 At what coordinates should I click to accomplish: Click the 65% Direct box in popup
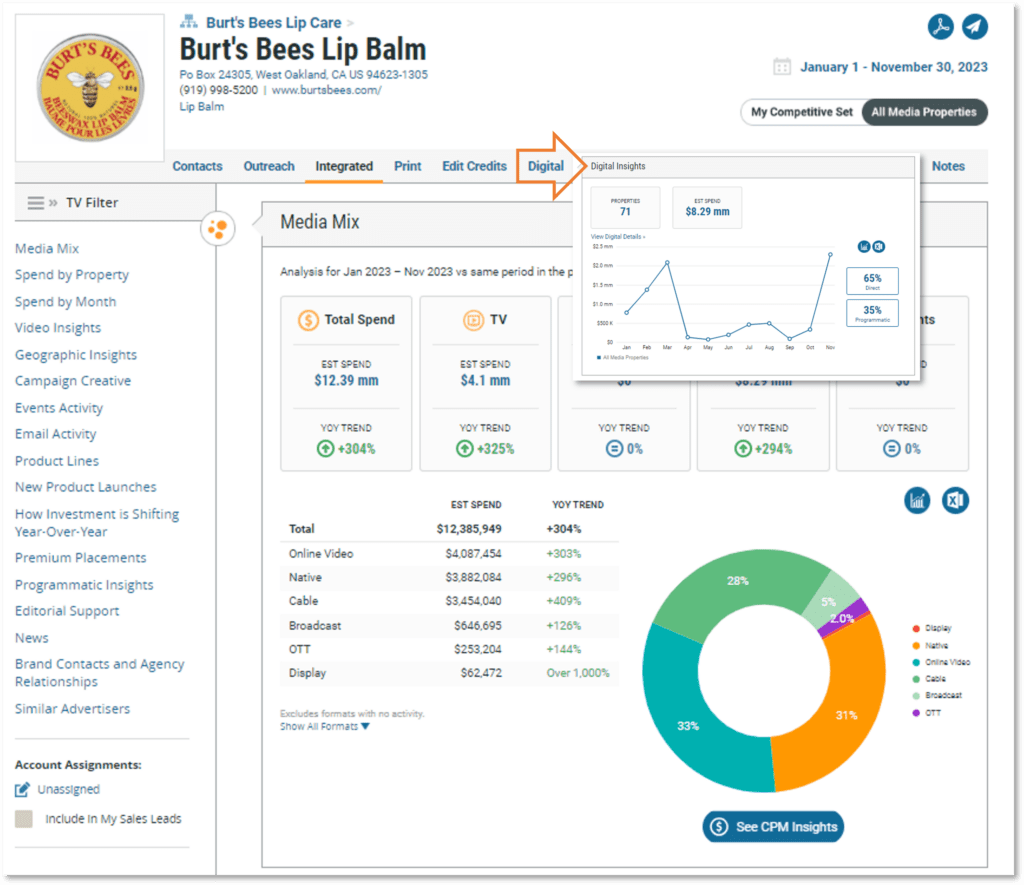(872, 281)
